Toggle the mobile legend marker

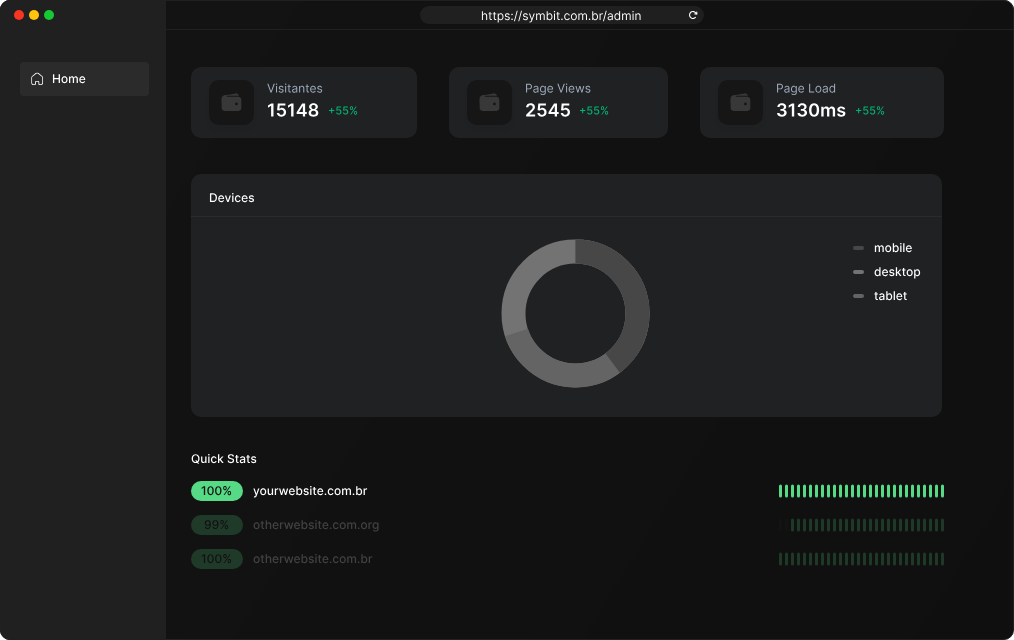pos(858,248)
